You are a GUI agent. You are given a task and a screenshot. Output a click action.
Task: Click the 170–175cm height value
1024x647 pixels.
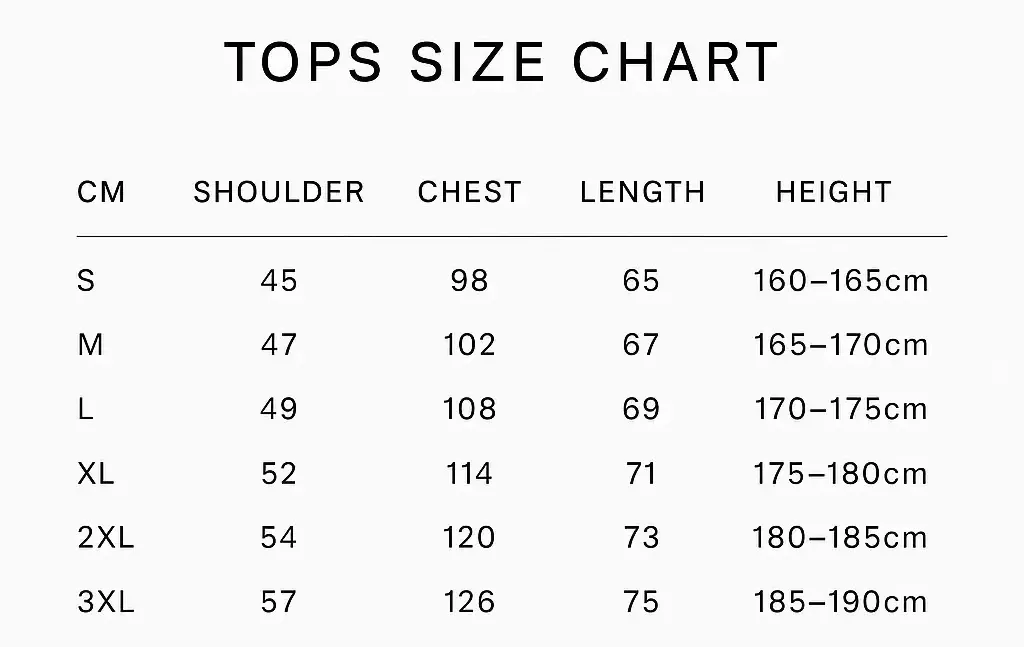(x=840, y=409)
